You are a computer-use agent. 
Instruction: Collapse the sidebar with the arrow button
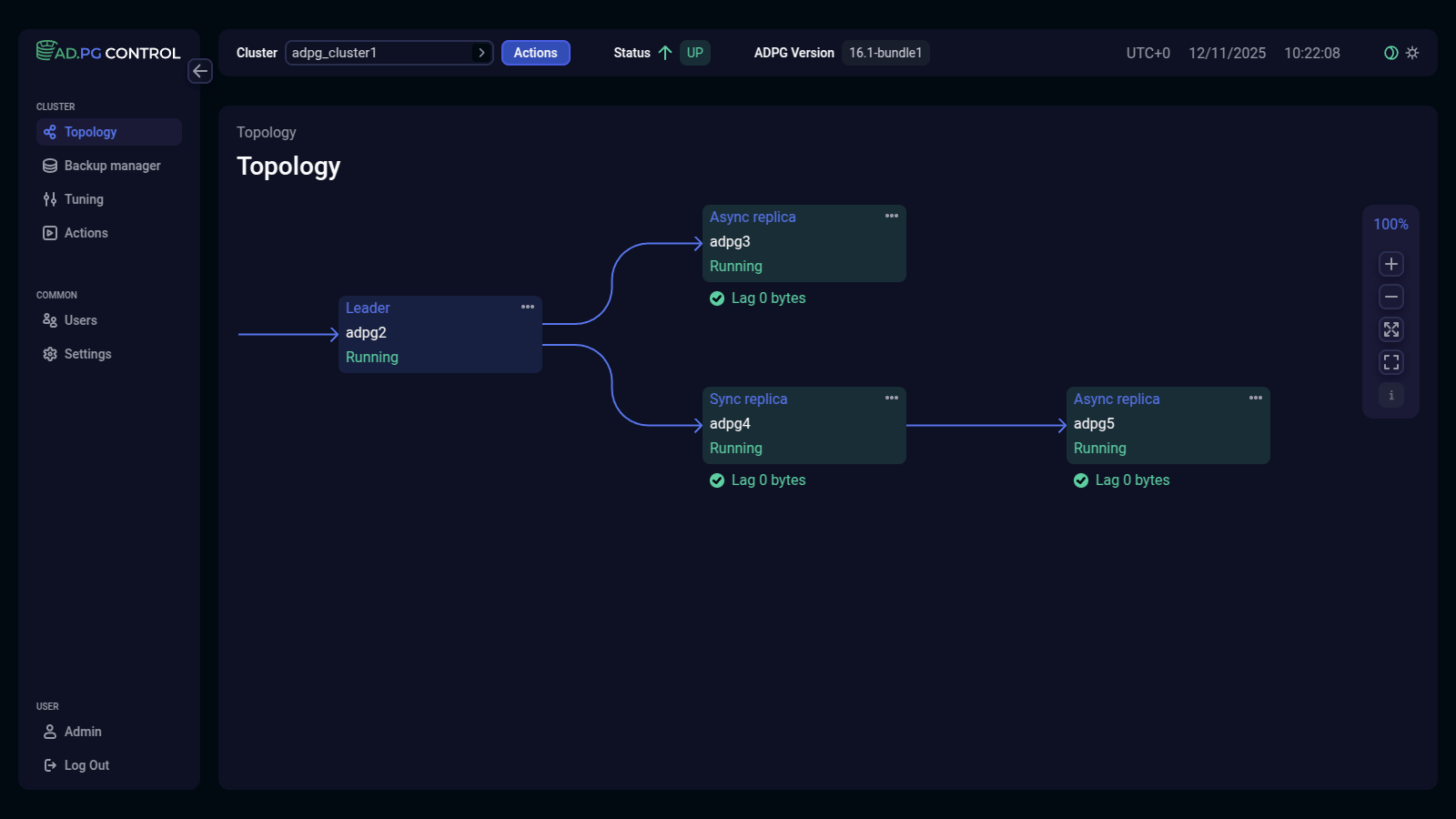coord(200,71)
